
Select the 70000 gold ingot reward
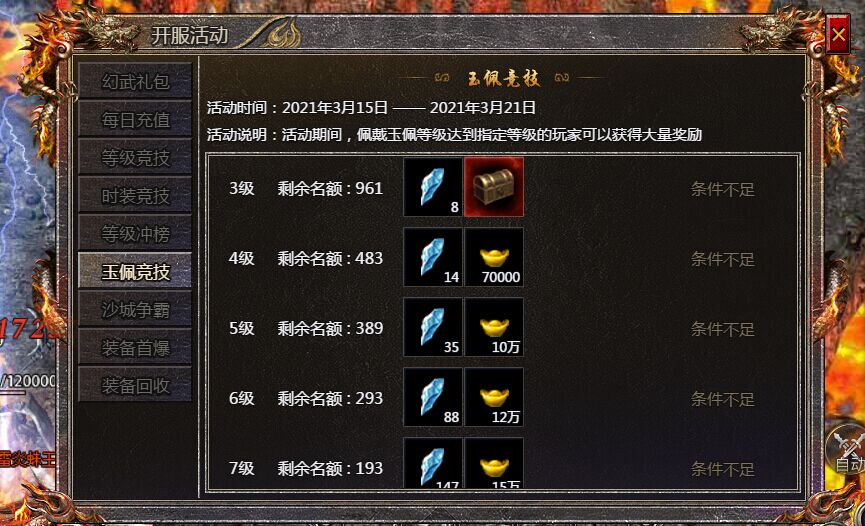point(494,257)
